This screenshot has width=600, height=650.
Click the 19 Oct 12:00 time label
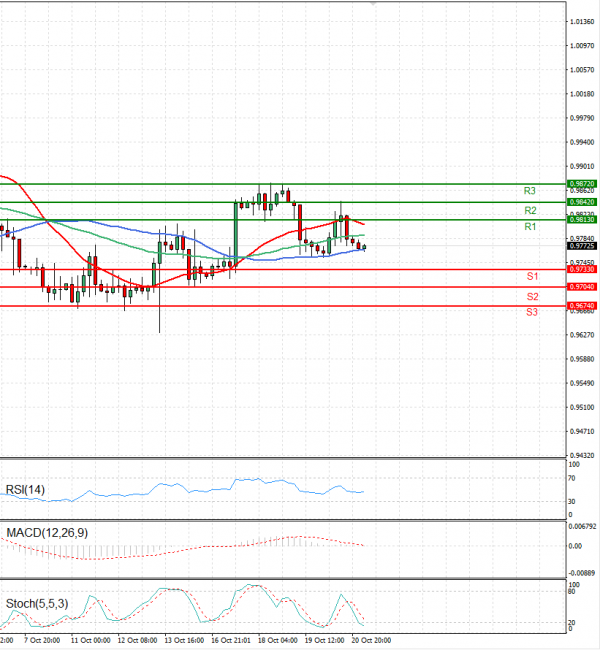pyautogui.click(x=325, y=640)
